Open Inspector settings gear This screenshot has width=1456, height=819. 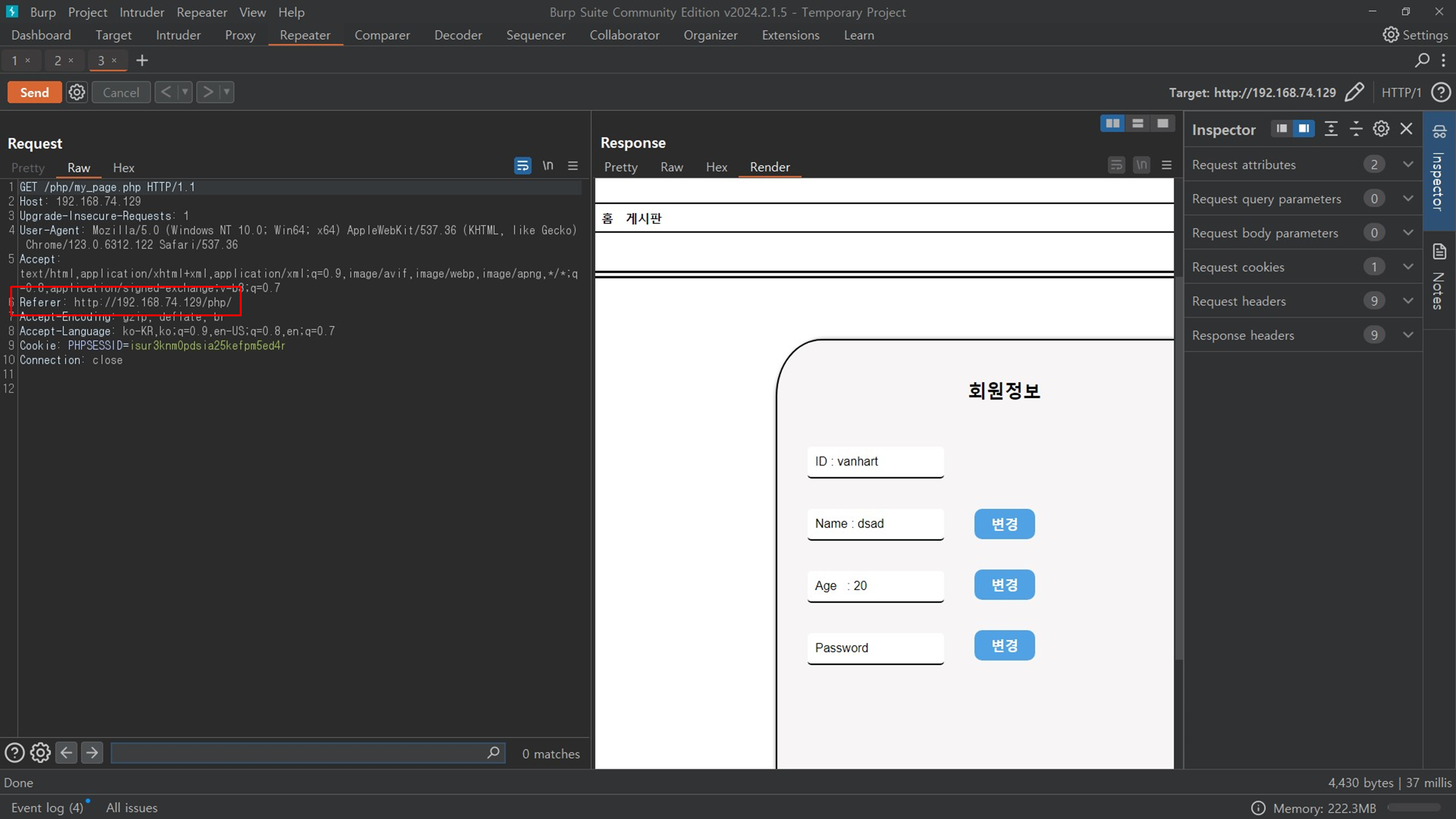[1381, 129]
